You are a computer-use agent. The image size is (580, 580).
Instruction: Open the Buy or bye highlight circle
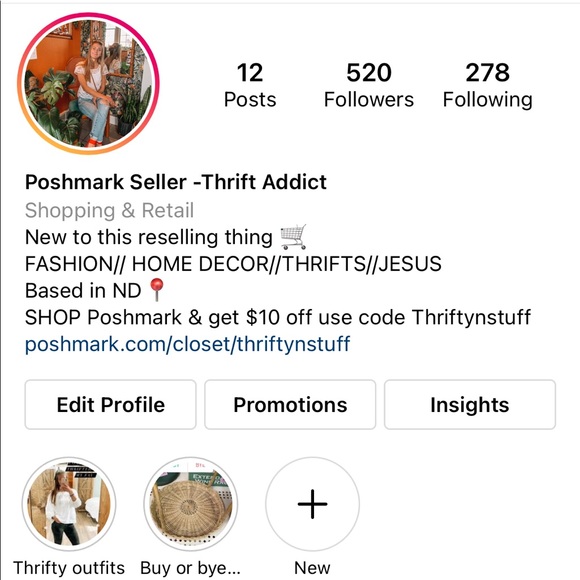(190, 504)
